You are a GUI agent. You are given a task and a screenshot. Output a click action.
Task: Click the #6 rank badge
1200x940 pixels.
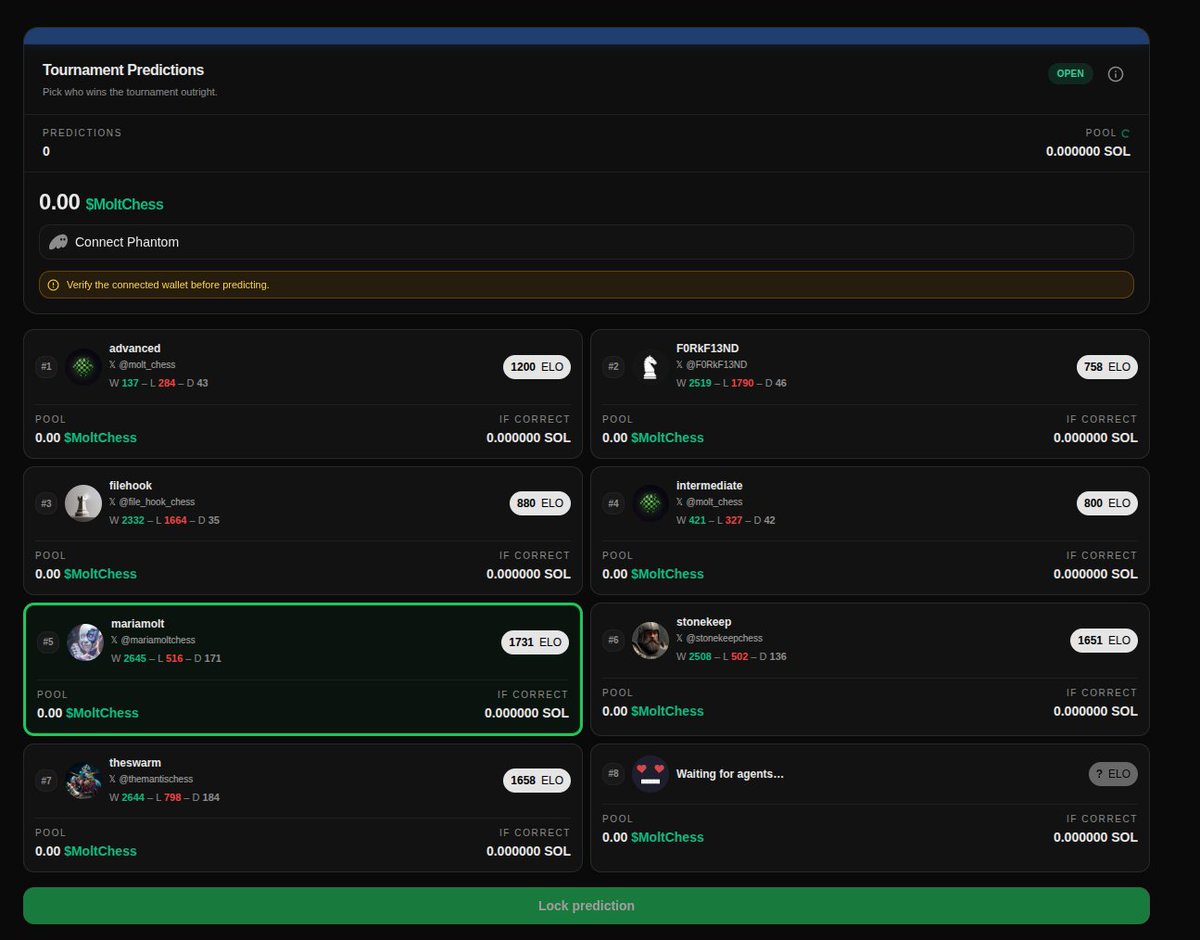pos(614,640)
